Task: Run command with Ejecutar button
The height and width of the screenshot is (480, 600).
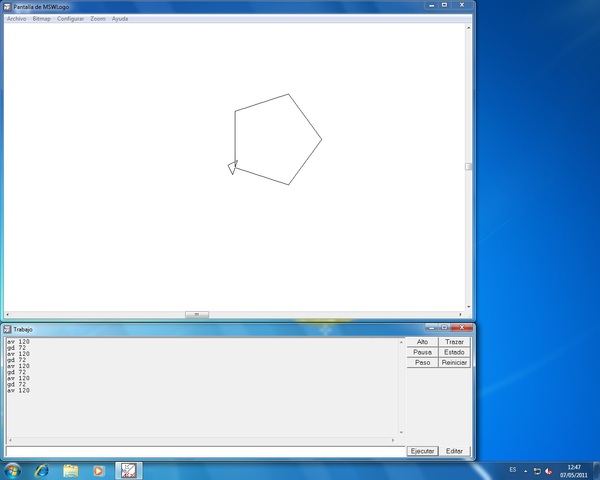Action: 422,451
